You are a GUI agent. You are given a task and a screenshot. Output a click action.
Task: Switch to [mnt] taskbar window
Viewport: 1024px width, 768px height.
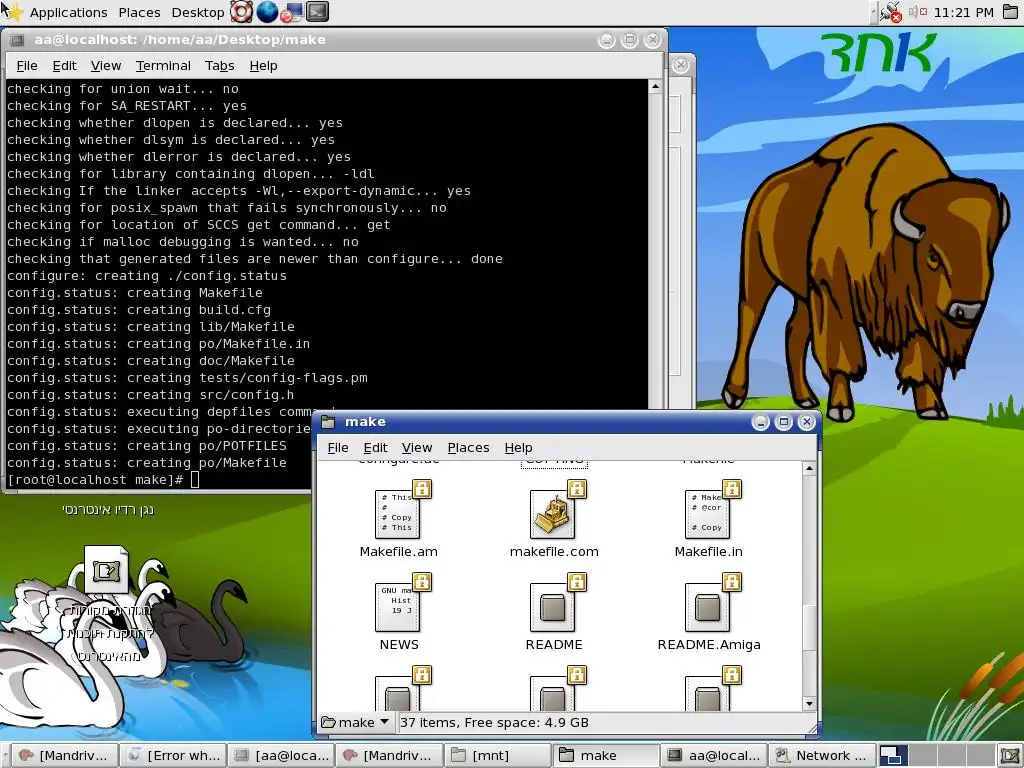coord(498,756)
